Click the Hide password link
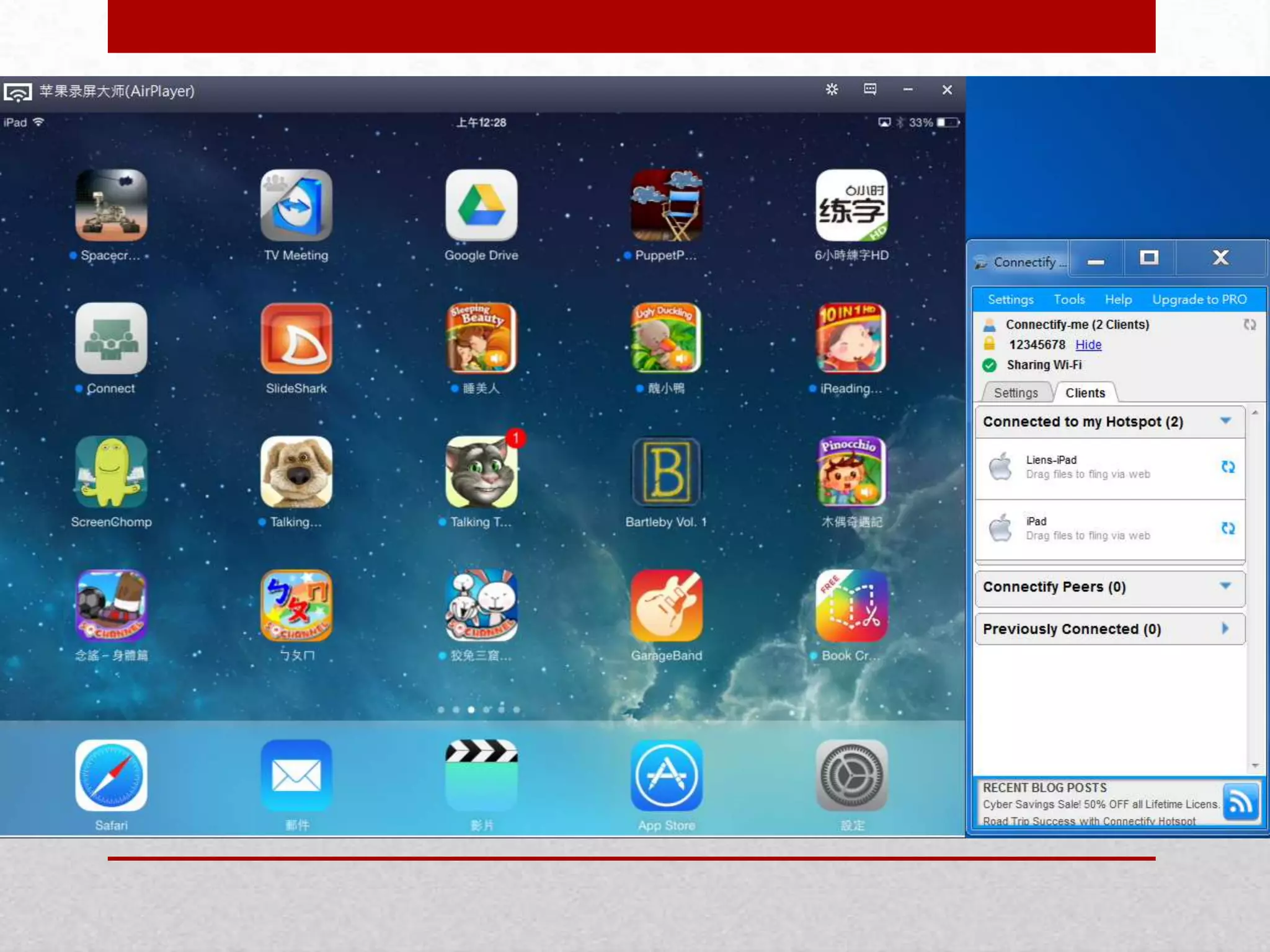This screenshot has width=1270, height=952. (x=1088, y=345)
